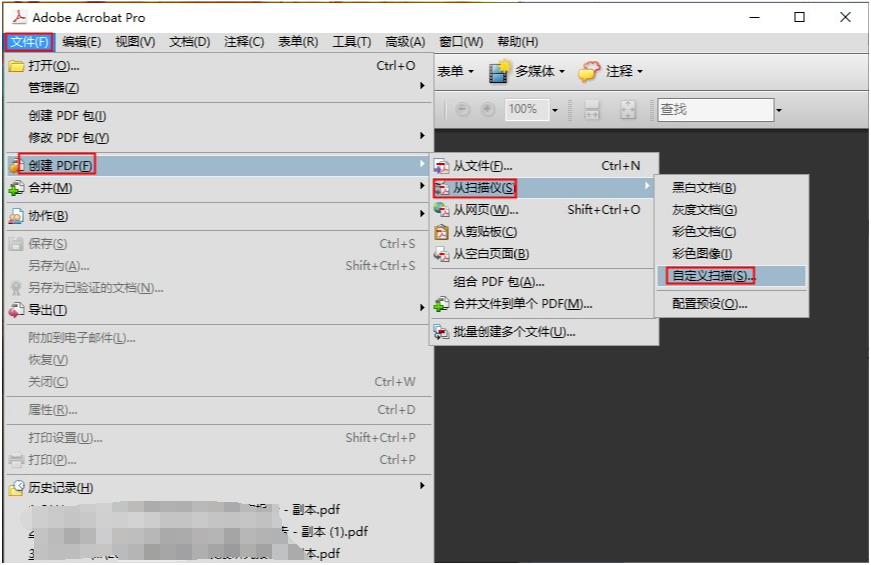Choose 自定义扫描(S)...
This screenshot has height=565, width=871.
point(731,276)
